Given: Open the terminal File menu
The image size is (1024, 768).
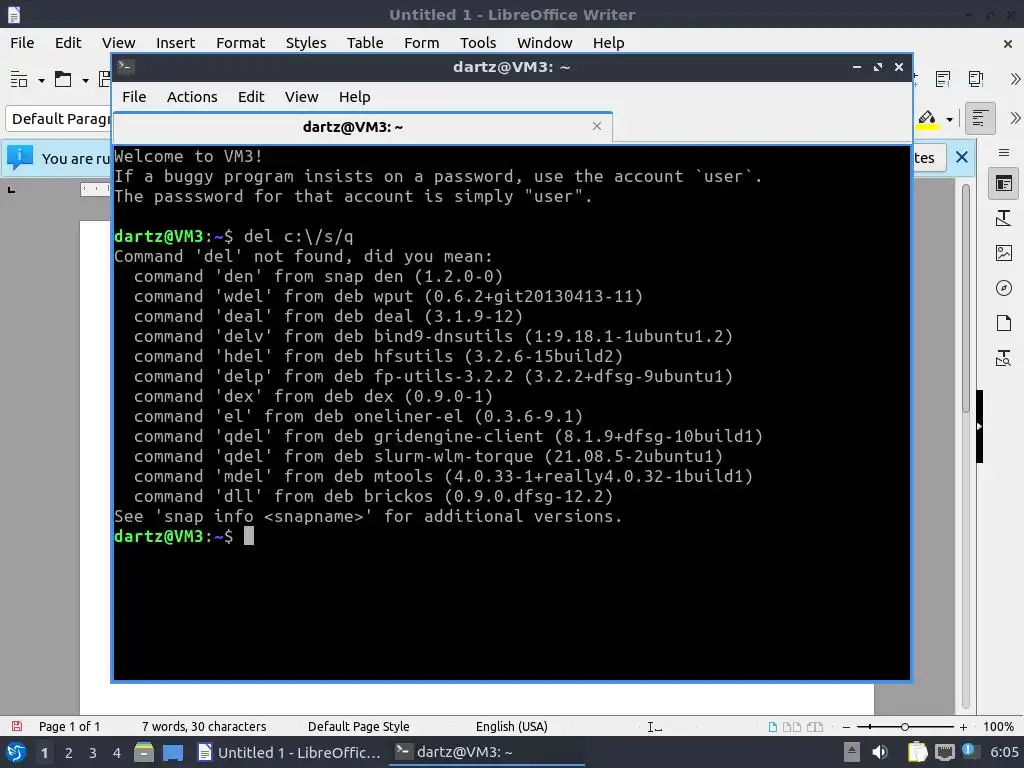Looking at the screenshot, I should (134, 97).
